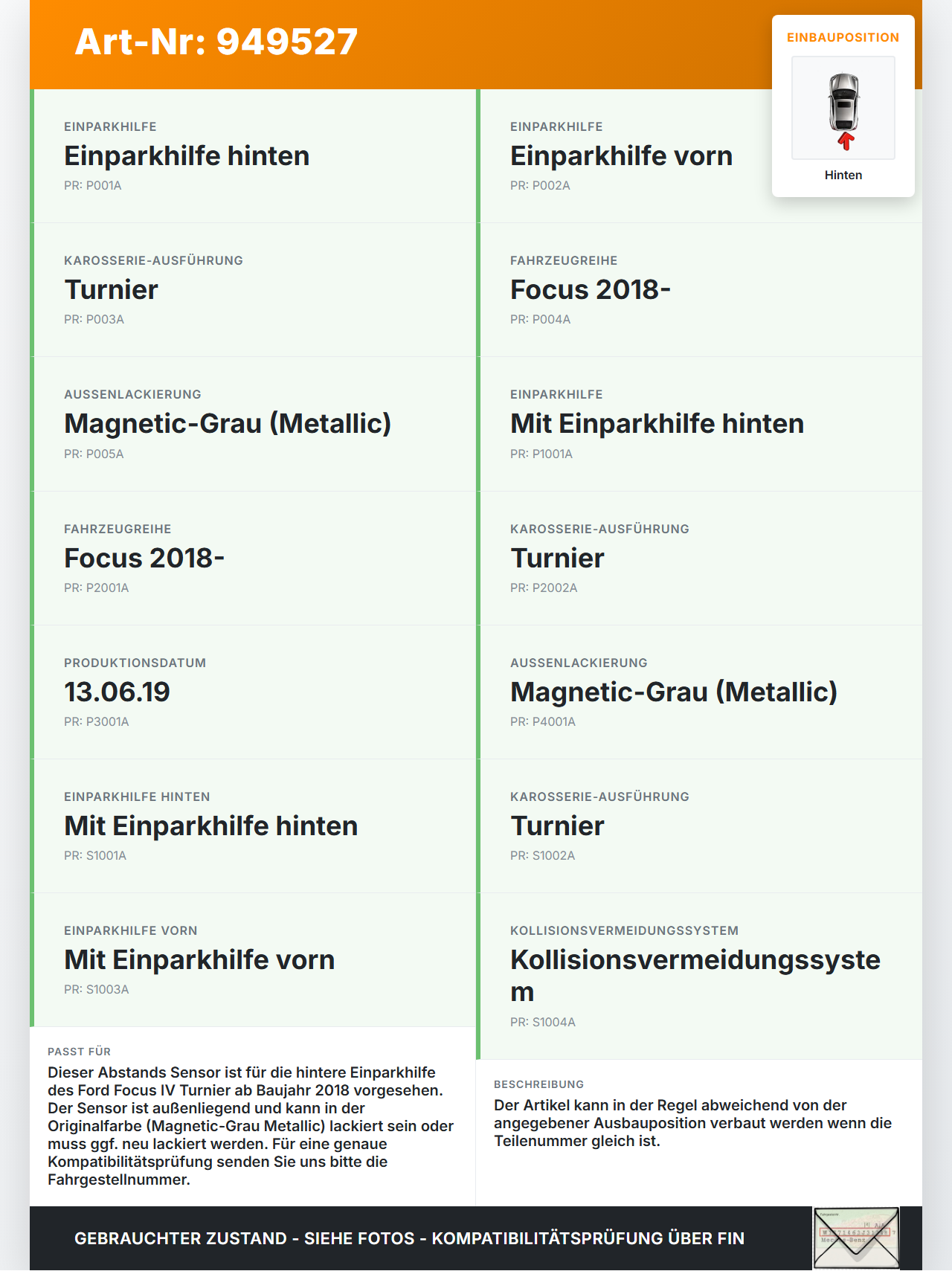Open the vehicle registration thumbnail in footer
952x1271 pixels.
[856, 1238]
